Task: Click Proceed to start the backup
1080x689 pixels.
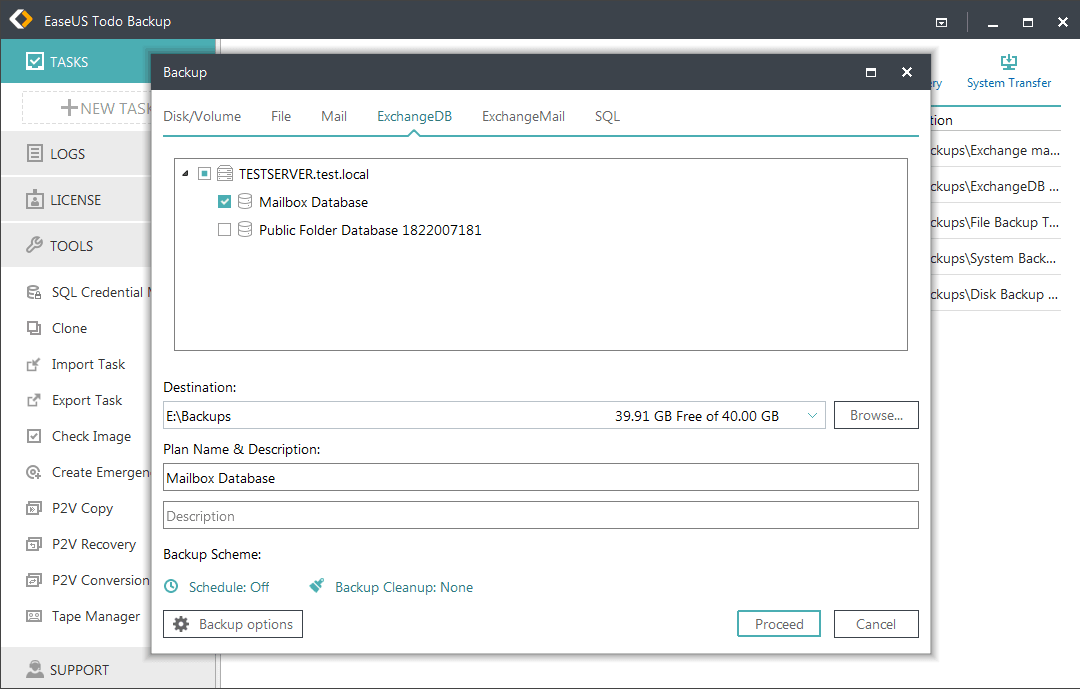Action: (778, 623)
